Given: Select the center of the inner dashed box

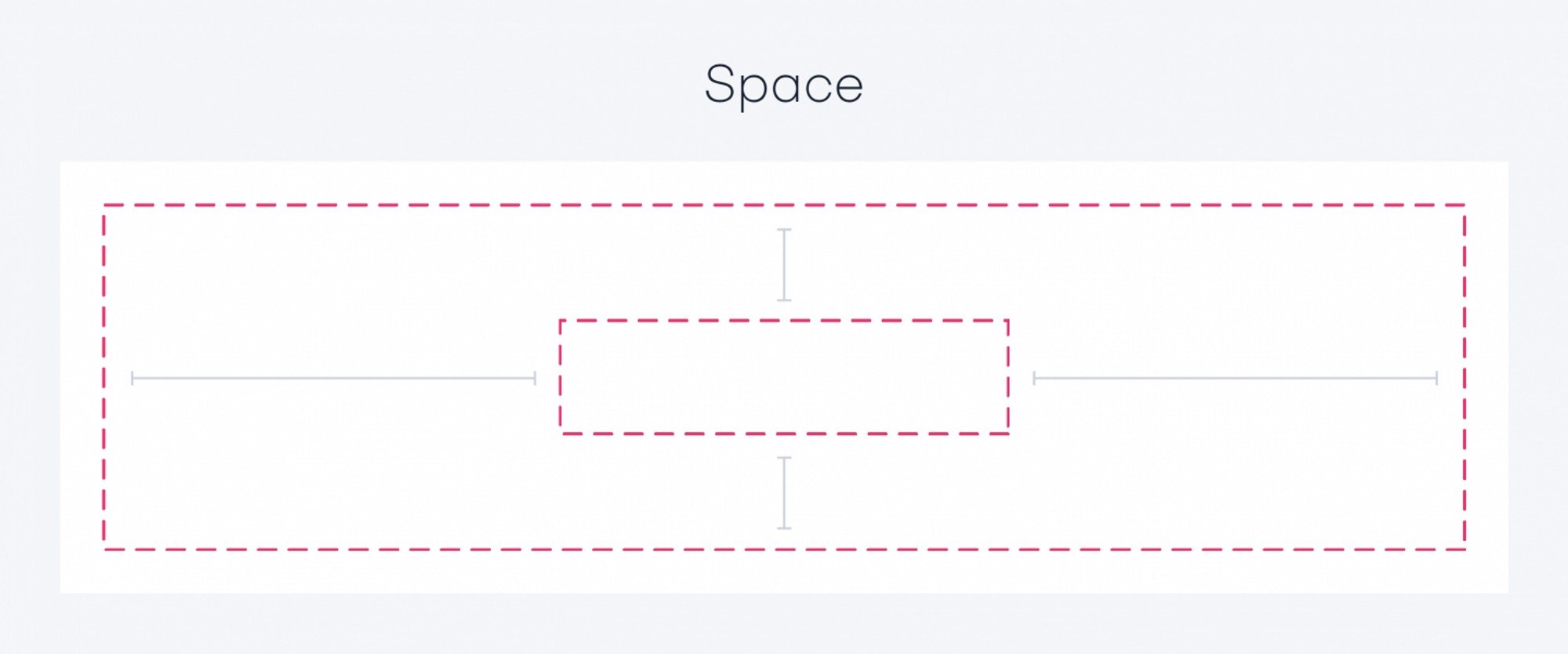Looking at the screenshot, I should click(x=784, y=376).
